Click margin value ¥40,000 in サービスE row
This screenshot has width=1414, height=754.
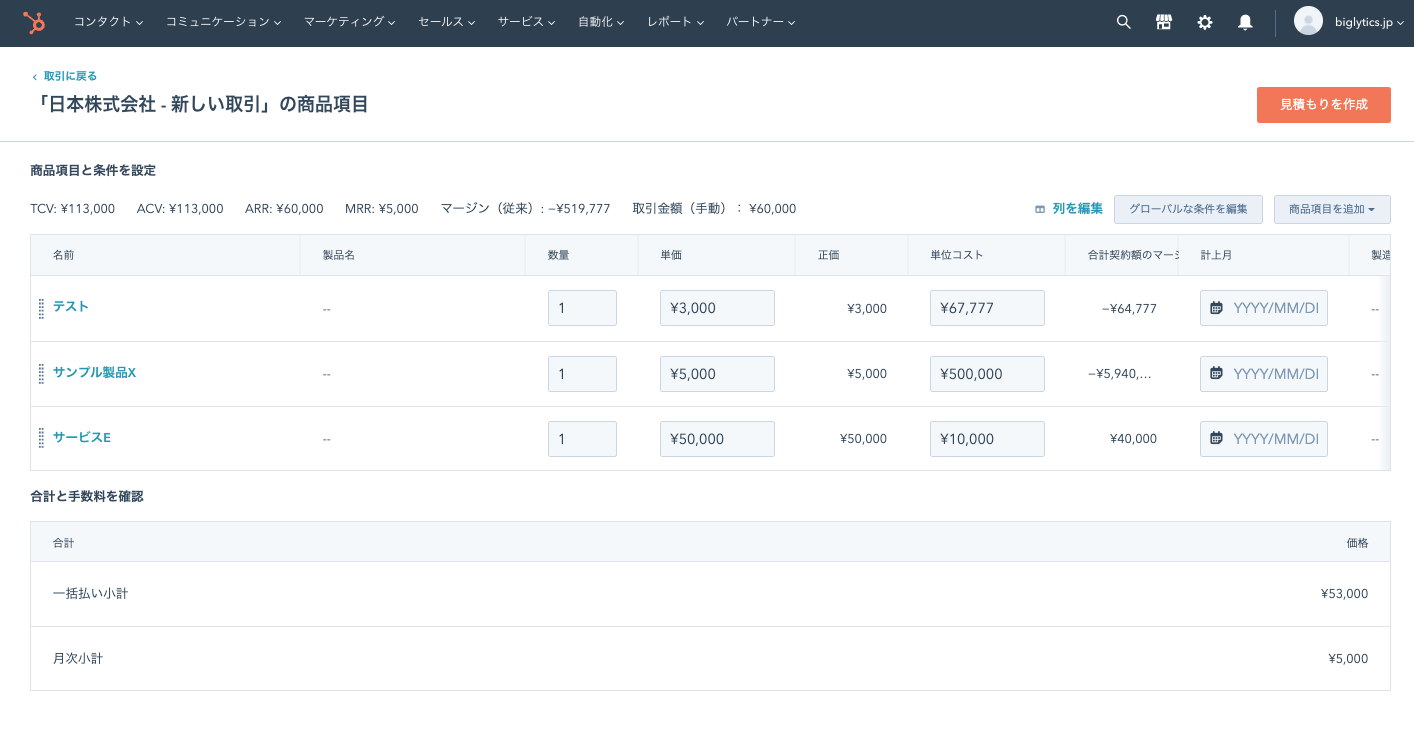[x=1133, y=439]
